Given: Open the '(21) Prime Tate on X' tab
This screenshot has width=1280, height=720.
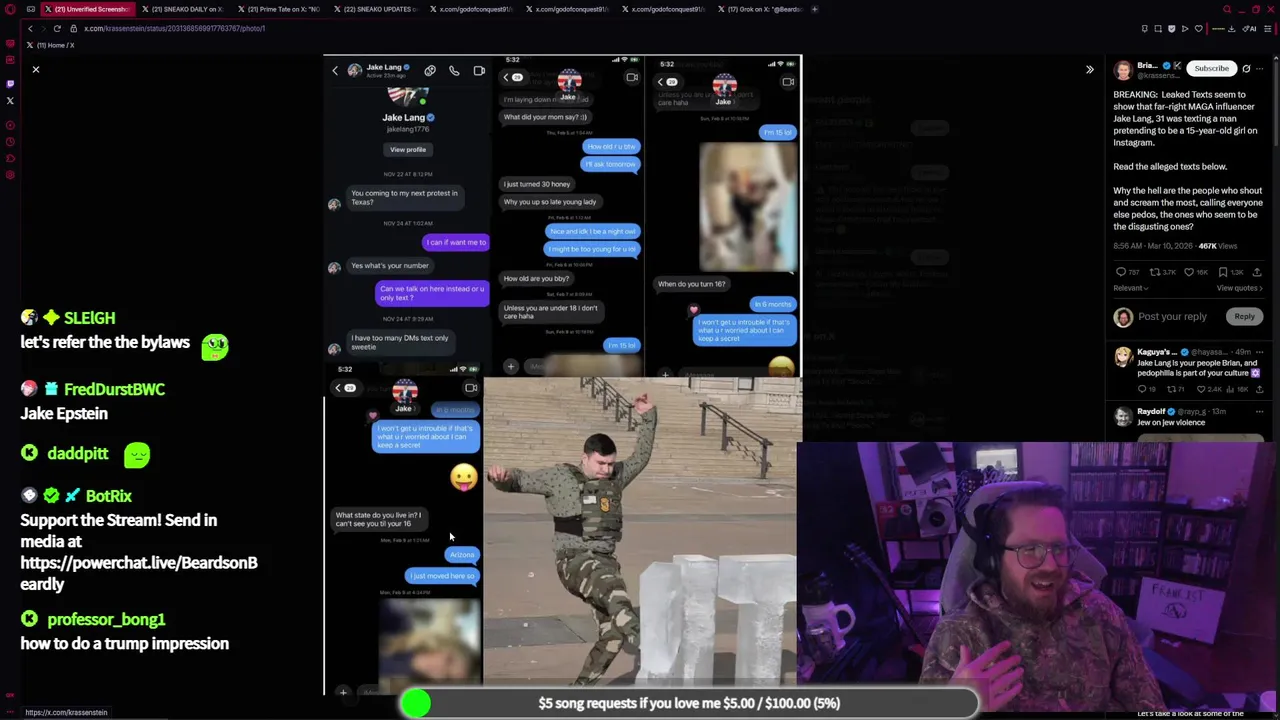Looking at the screenshot, I should (280, 9).
